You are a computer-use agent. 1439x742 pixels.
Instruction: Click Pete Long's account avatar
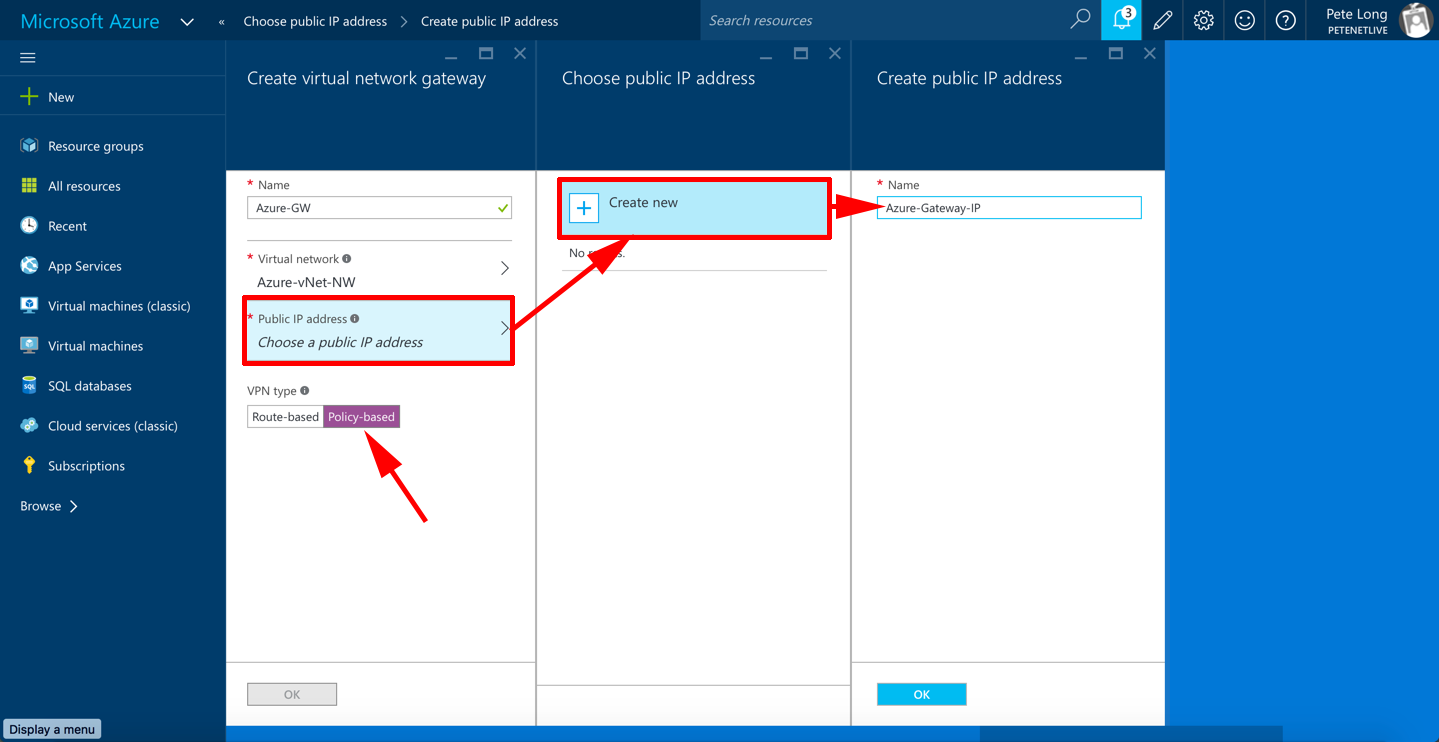(x=1417, y=20)
